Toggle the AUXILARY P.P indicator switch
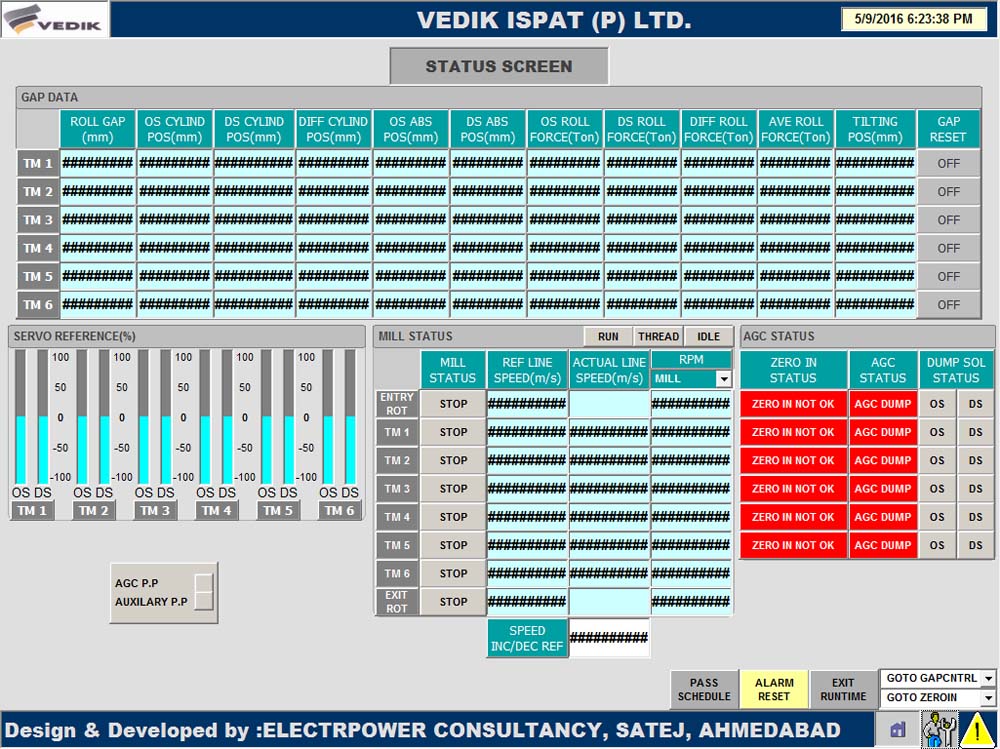Viewport: 1000px width, 749px height. (x=203, y=601)
